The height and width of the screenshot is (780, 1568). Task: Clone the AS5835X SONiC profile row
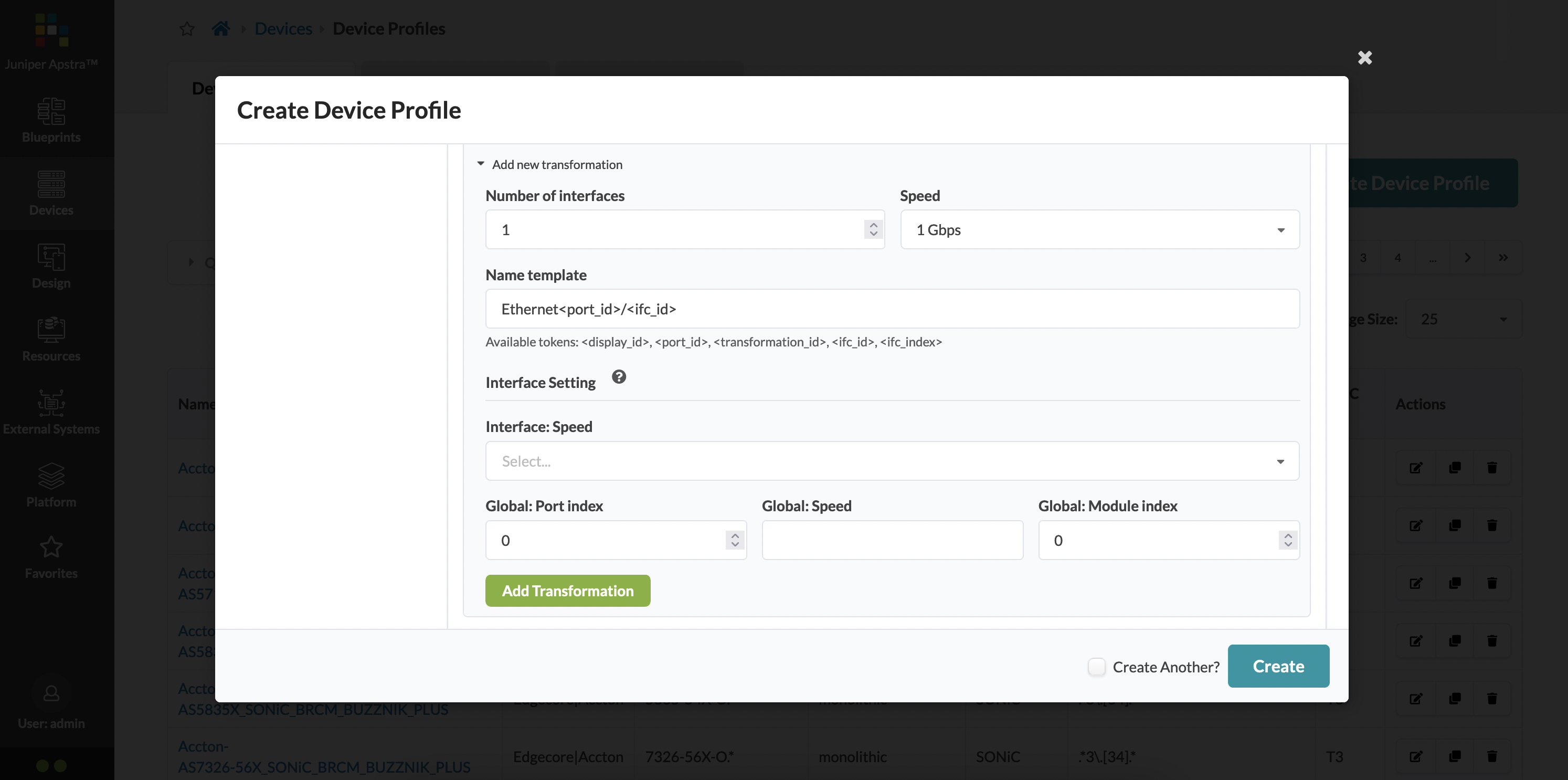point(1455,699)
